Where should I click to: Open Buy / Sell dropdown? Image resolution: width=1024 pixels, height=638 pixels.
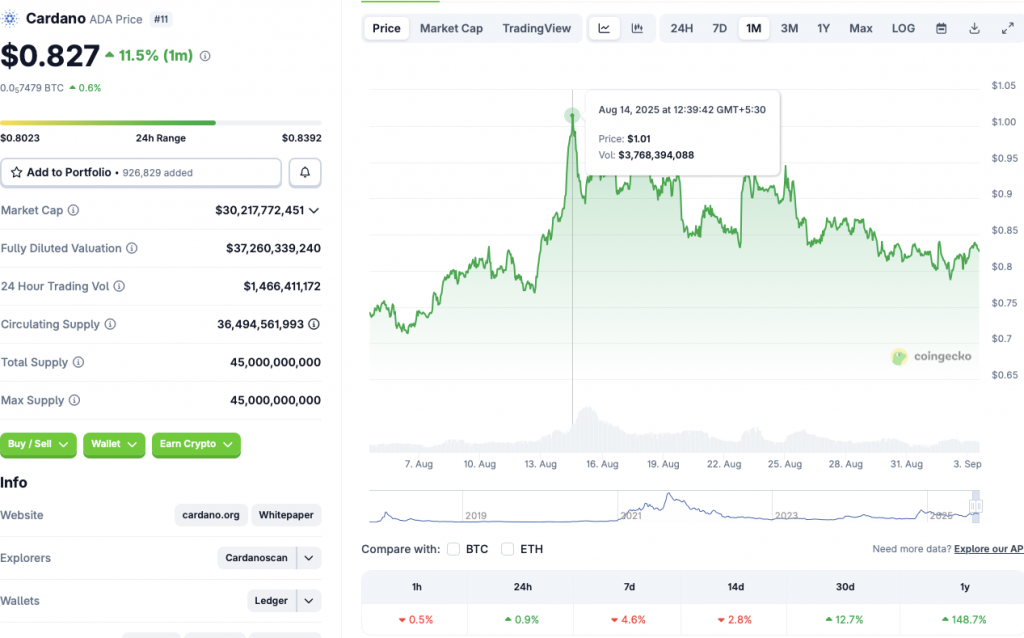38,444
